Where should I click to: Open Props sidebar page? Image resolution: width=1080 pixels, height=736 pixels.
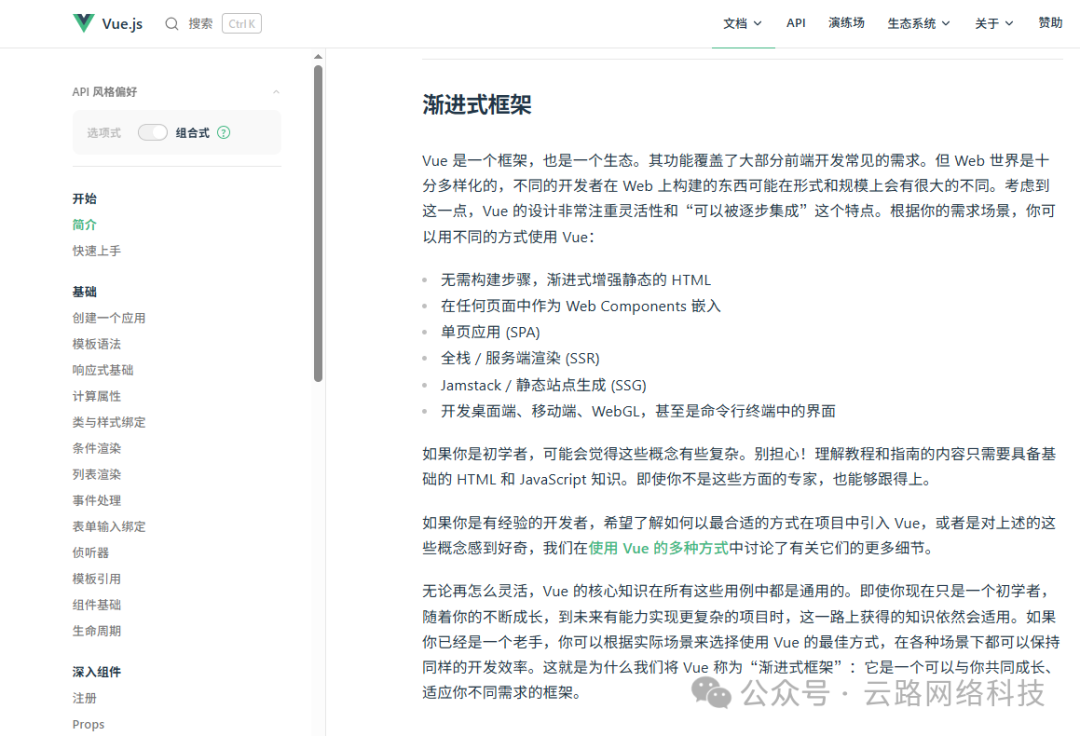(x=88, y=724)
